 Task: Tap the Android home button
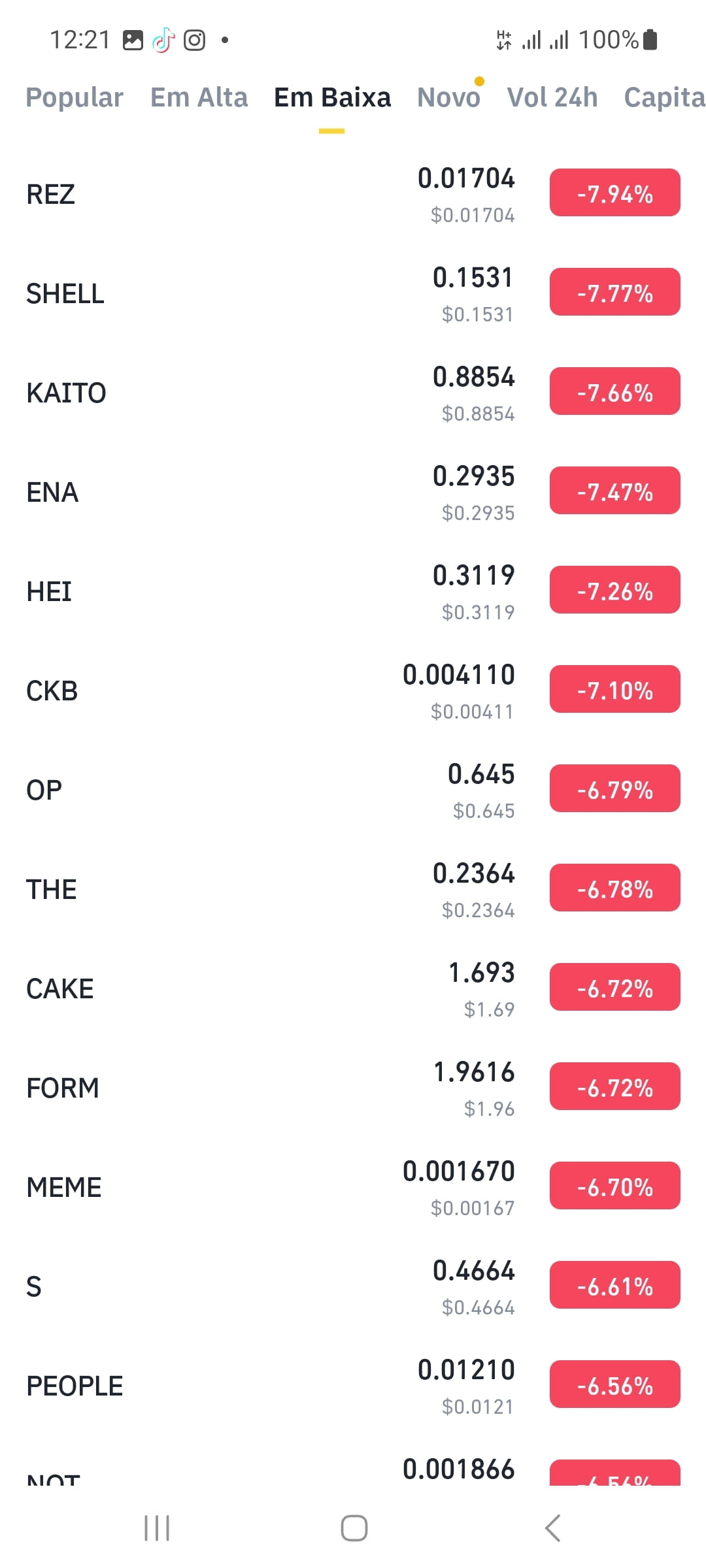[x=354, y=1528]
